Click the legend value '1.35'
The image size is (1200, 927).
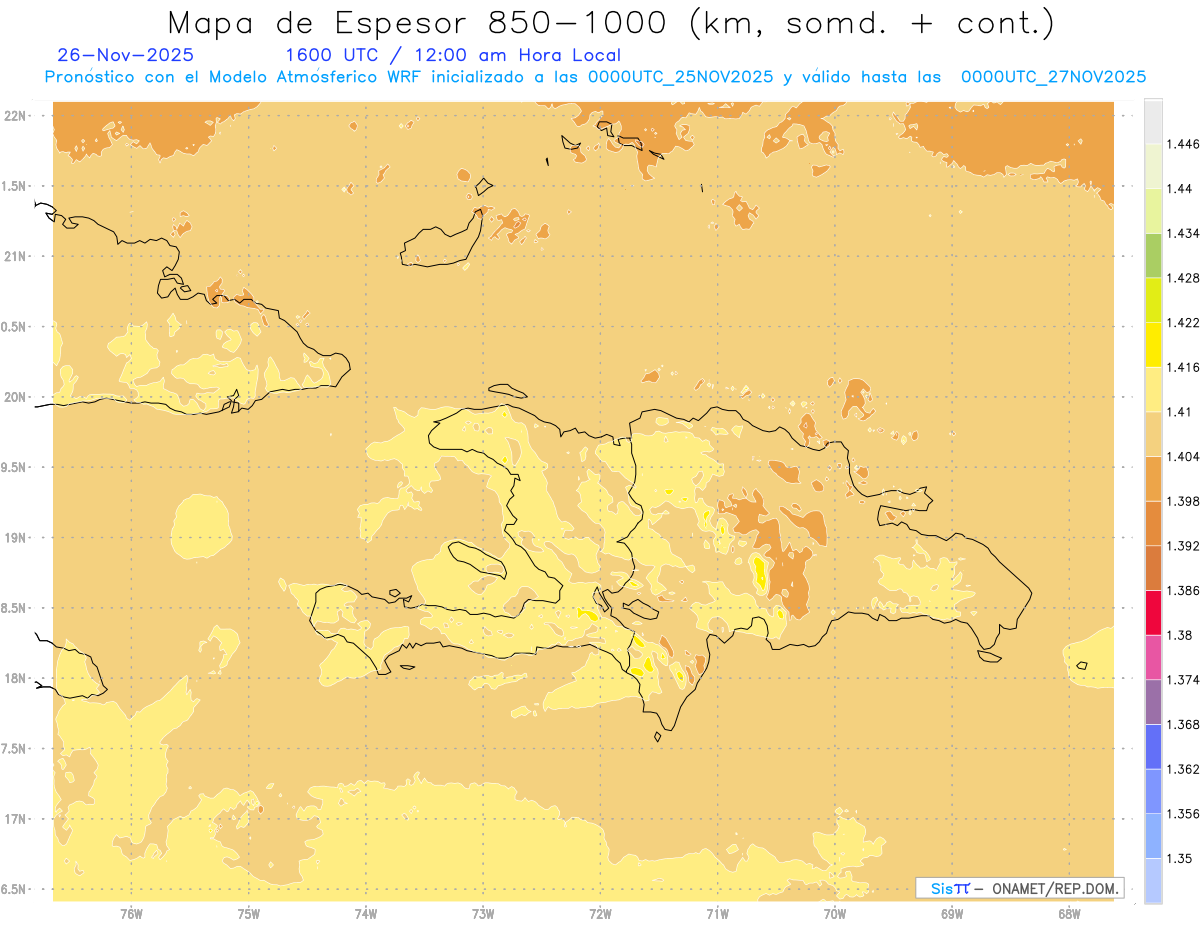pos(1179,858)
